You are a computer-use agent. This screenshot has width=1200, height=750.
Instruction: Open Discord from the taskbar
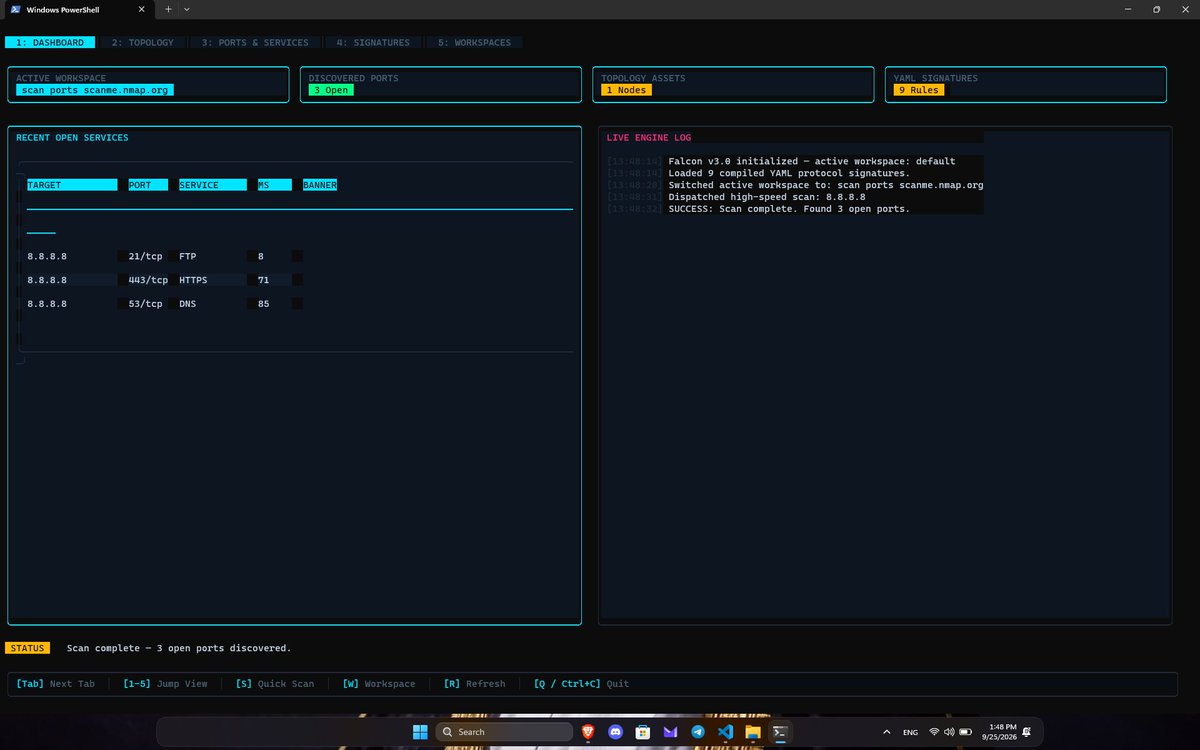coord(615,732)
